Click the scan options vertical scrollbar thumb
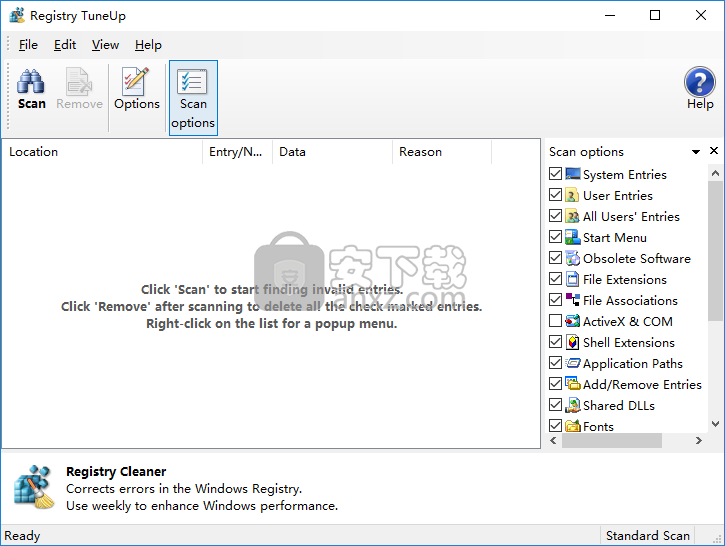The height and width of the screenshot is (546, 725). point(715,251)
